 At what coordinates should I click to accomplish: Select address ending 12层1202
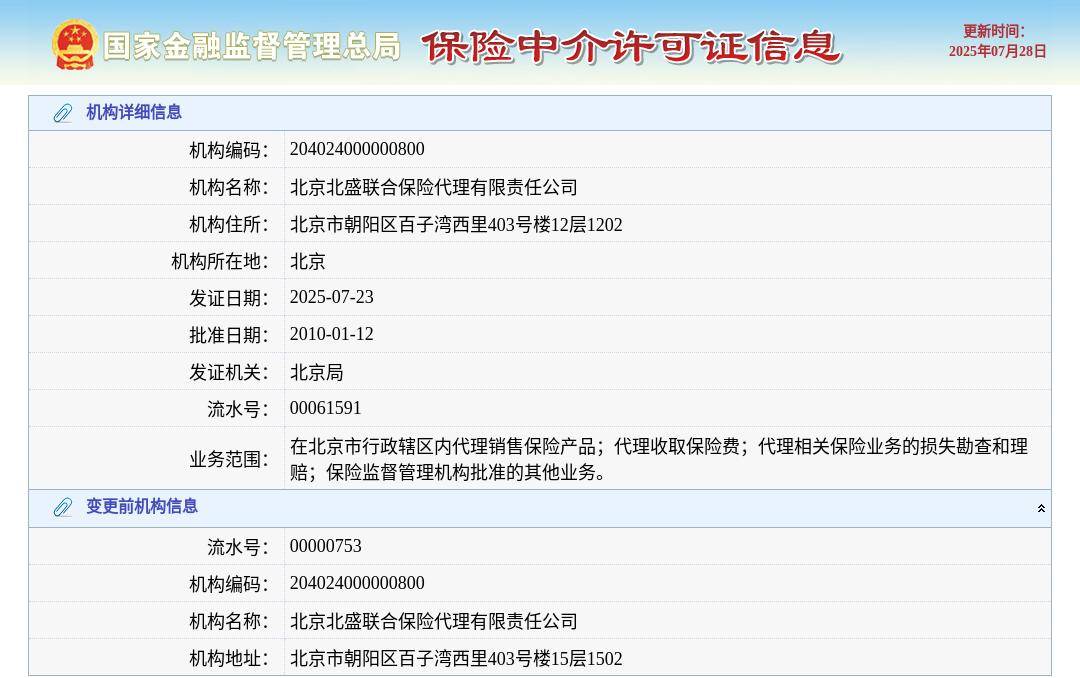tap(456, 225)
